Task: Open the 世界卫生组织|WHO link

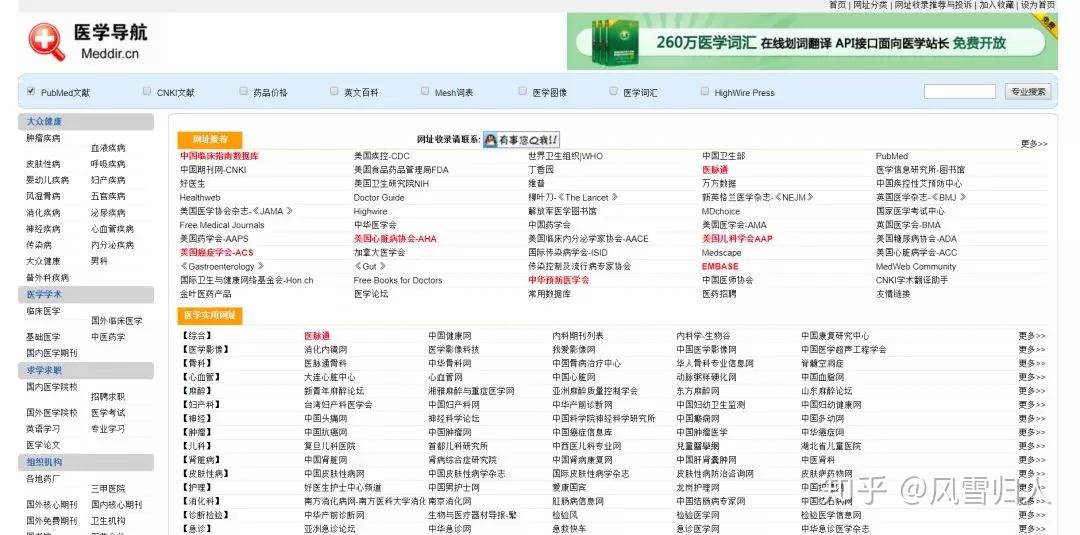Action: [x=565, y=156]
